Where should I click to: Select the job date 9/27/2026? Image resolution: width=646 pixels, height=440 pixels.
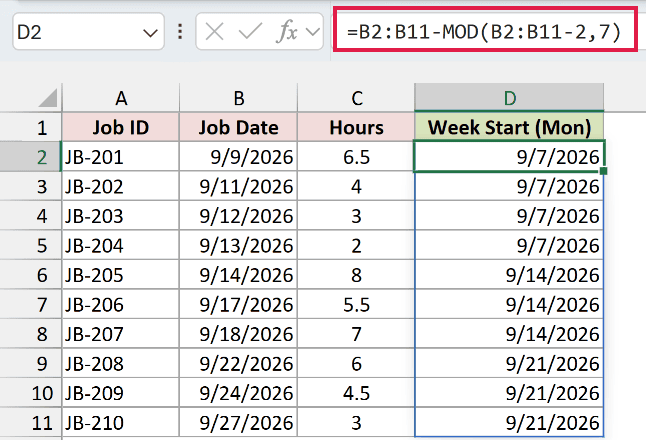(239, 422)
